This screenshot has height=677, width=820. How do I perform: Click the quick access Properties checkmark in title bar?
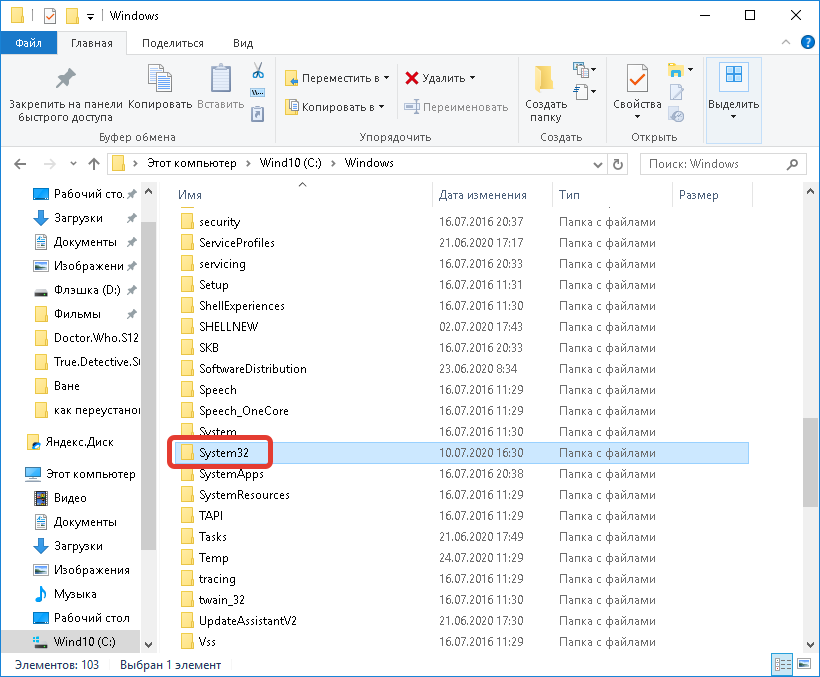pyautogui.click(x=50, y=16)
